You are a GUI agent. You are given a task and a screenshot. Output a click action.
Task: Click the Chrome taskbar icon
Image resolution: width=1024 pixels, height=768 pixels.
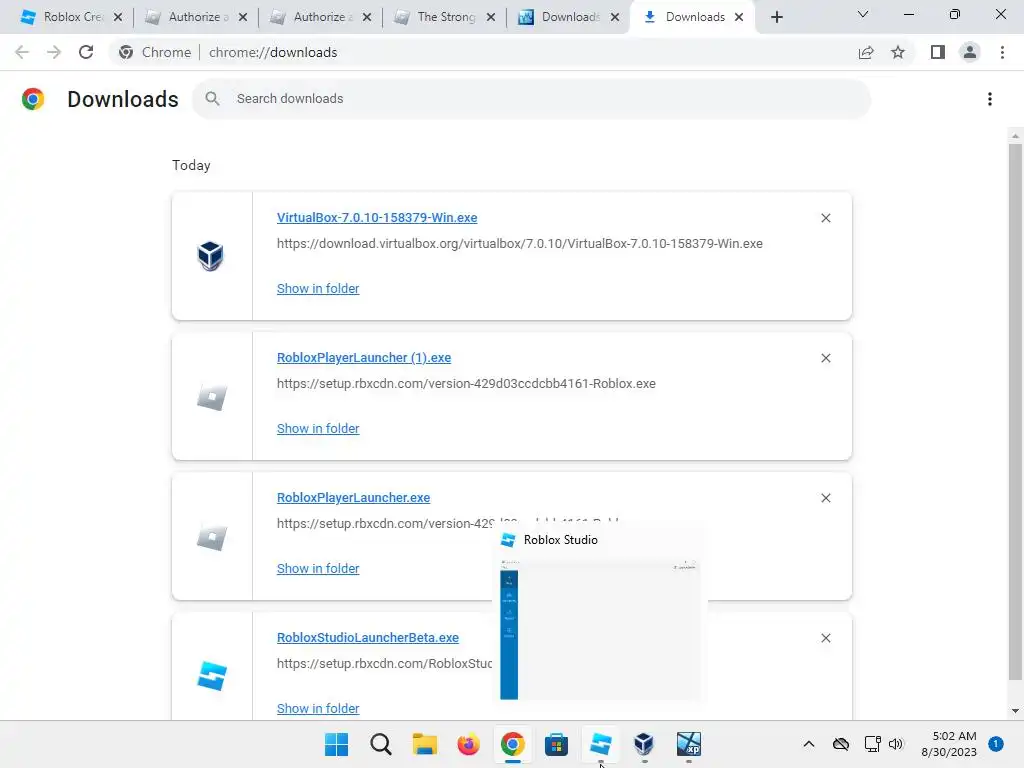tap(513, 744)
